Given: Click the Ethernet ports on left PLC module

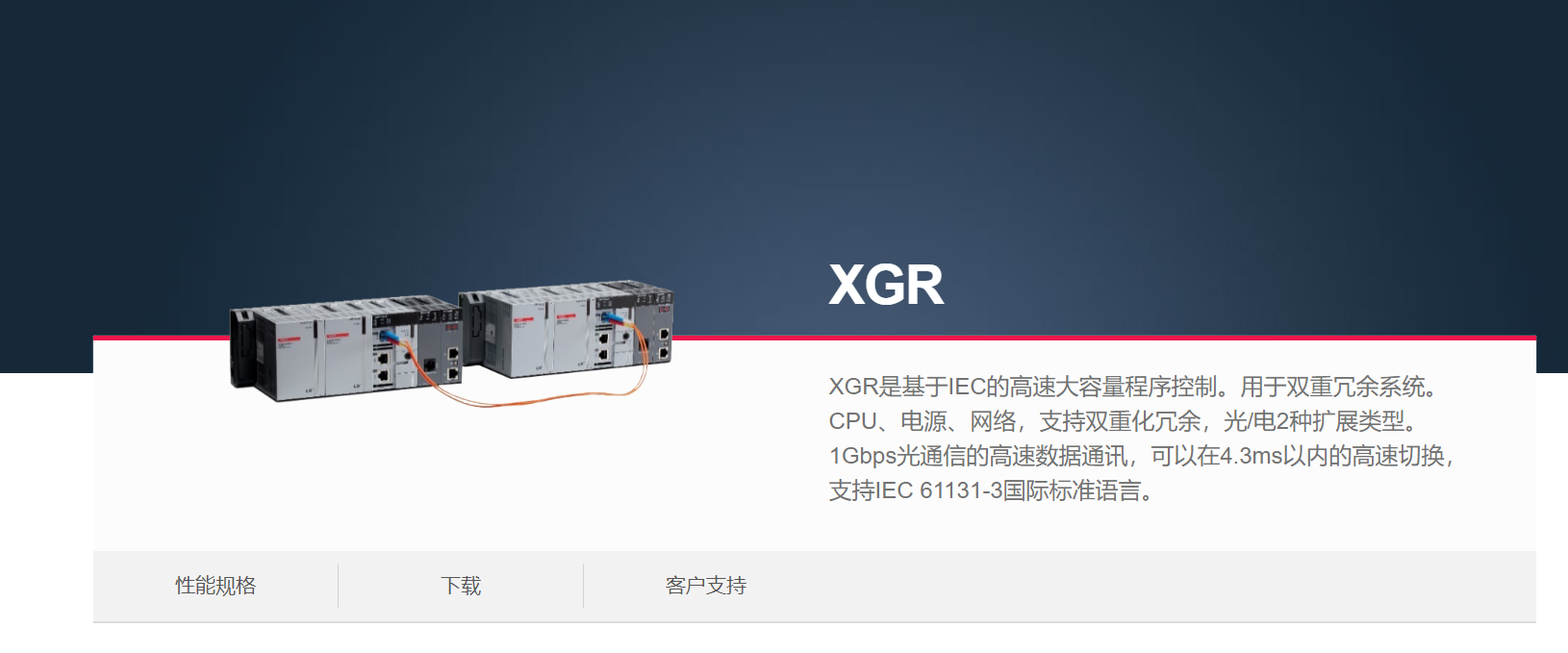Looking at the screenshot, I should [383, 365].
